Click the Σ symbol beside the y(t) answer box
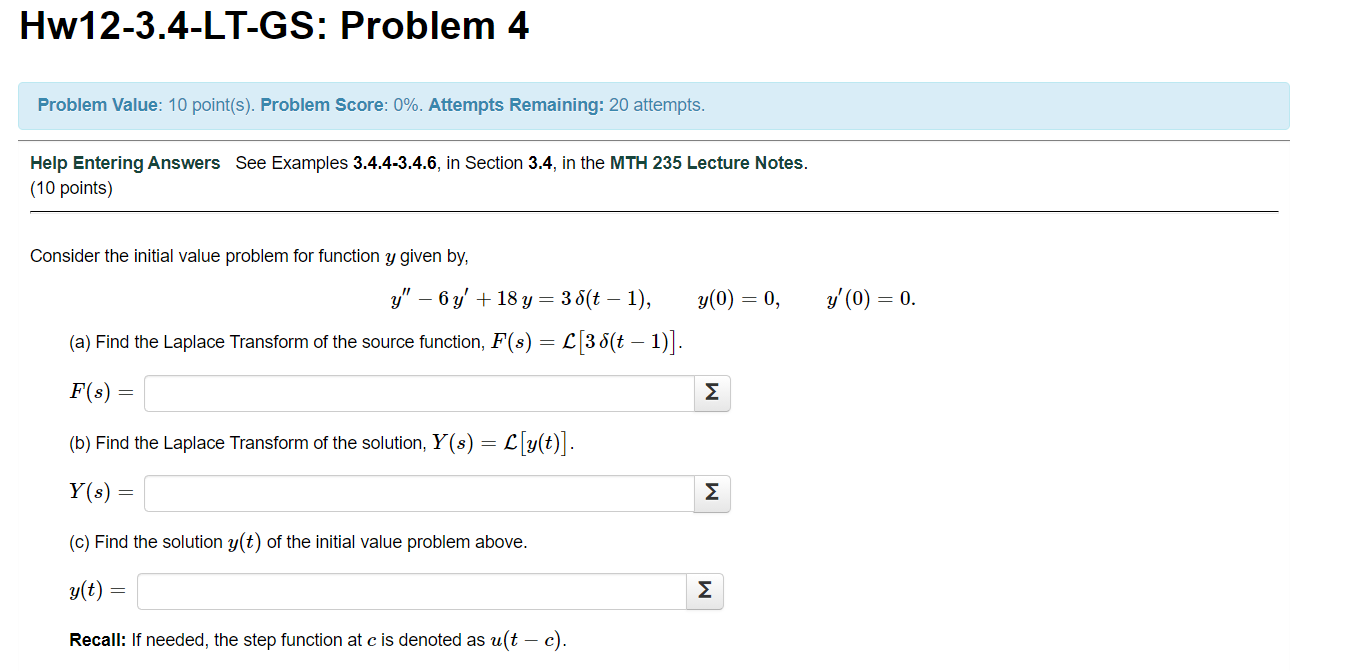 pos(704,591)
